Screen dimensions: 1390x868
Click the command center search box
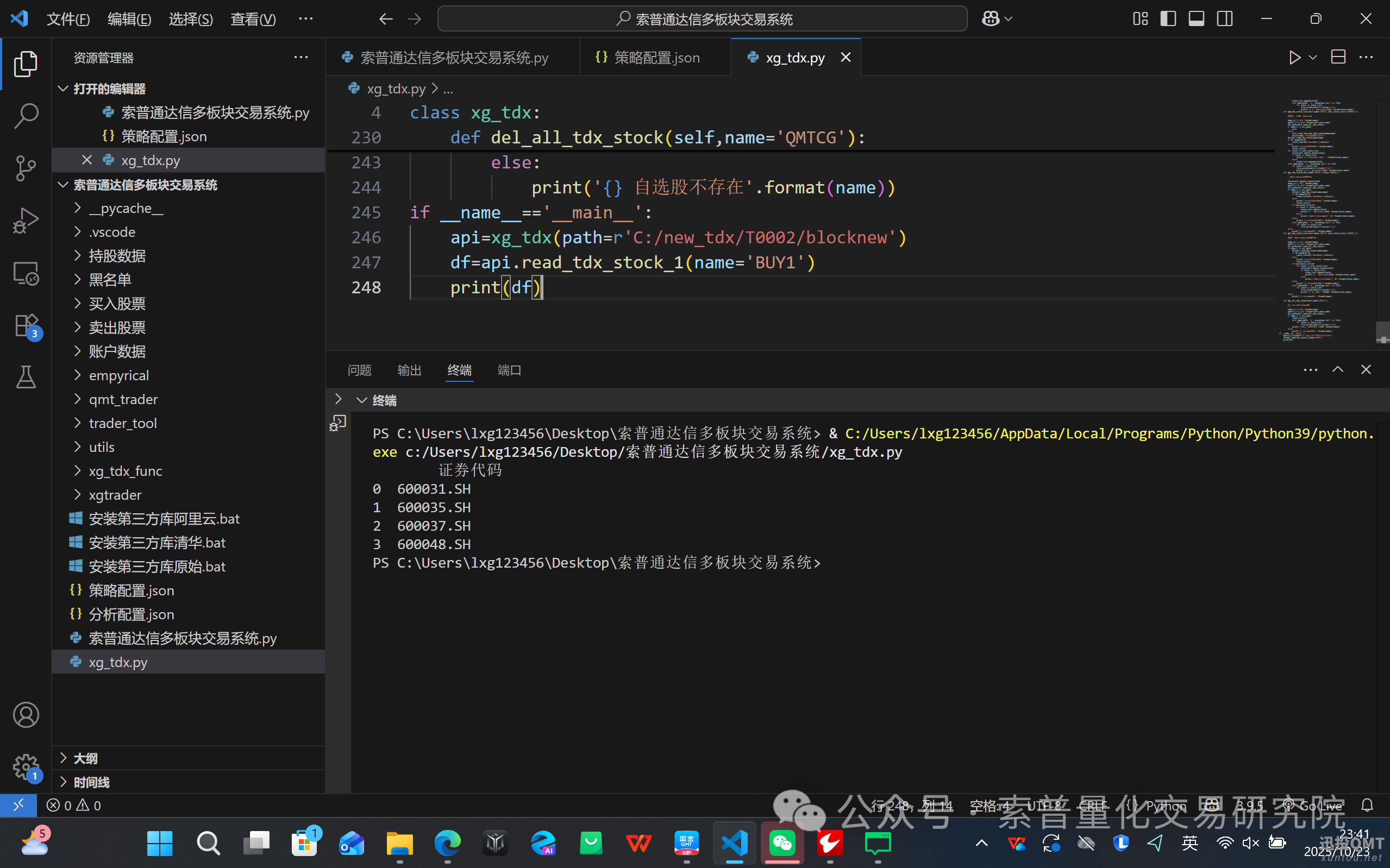click(x=702, y=19)
